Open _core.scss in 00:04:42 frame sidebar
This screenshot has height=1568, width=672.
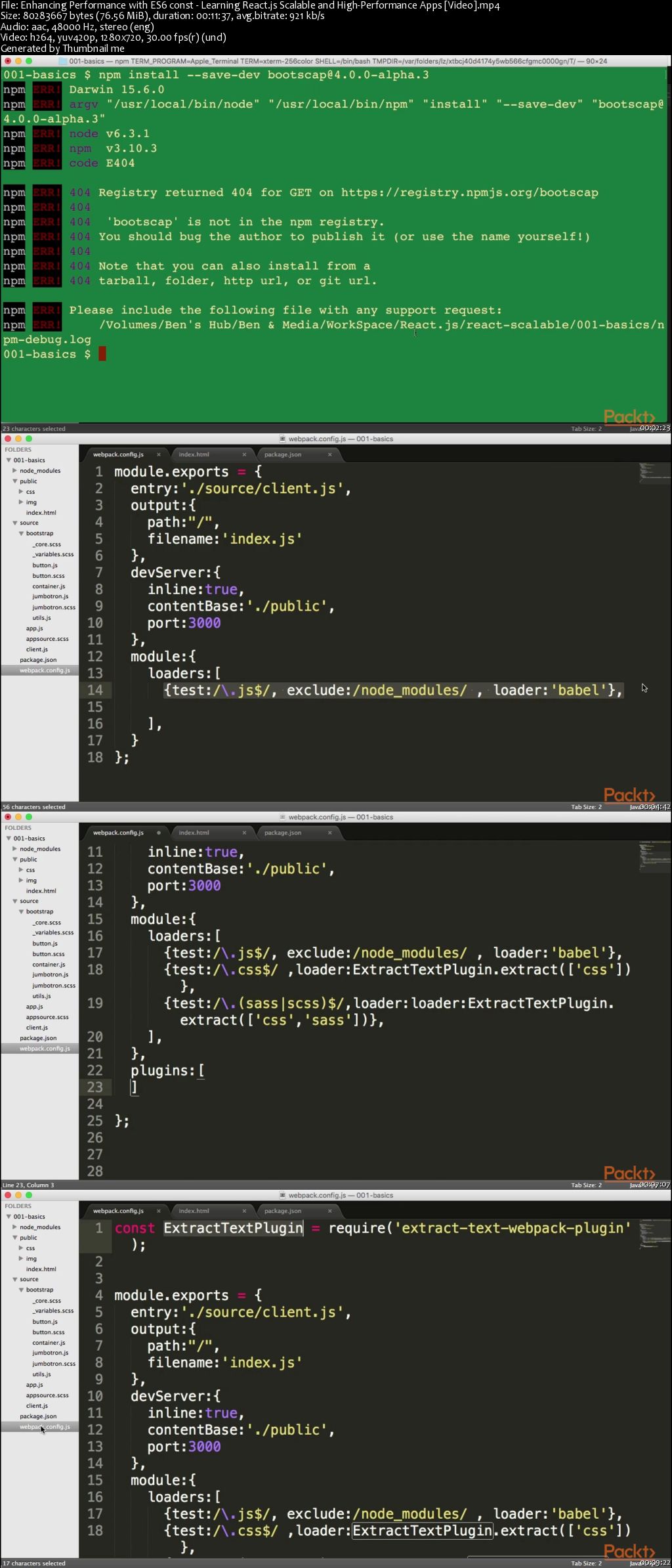[x=47, y=544]
